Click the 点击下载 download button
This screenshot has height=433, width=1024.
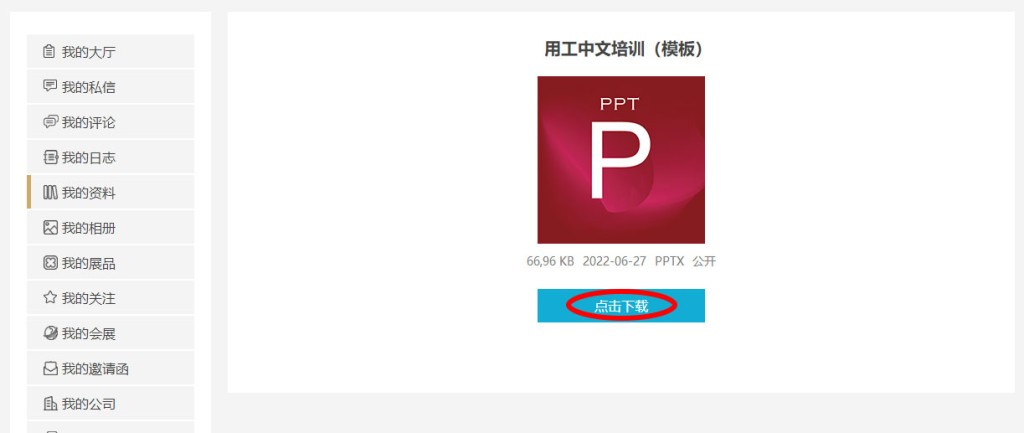point(621,306)
